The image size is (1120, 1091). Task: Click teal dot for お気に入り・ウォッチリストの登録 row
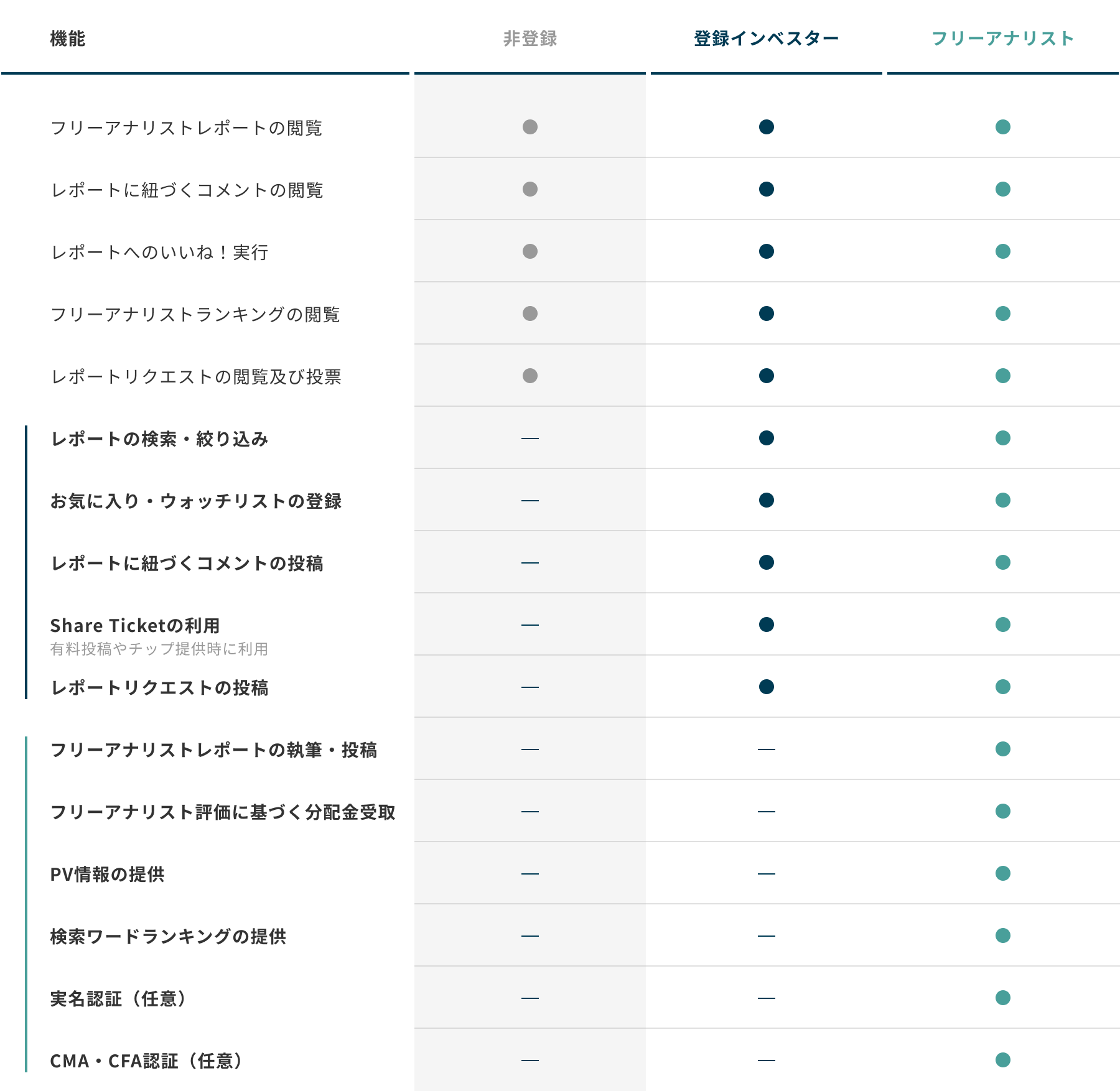coord(1002,500)
